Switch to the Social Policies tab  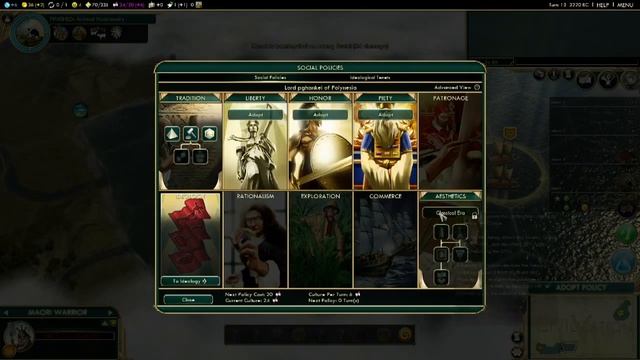pos(270,77)
